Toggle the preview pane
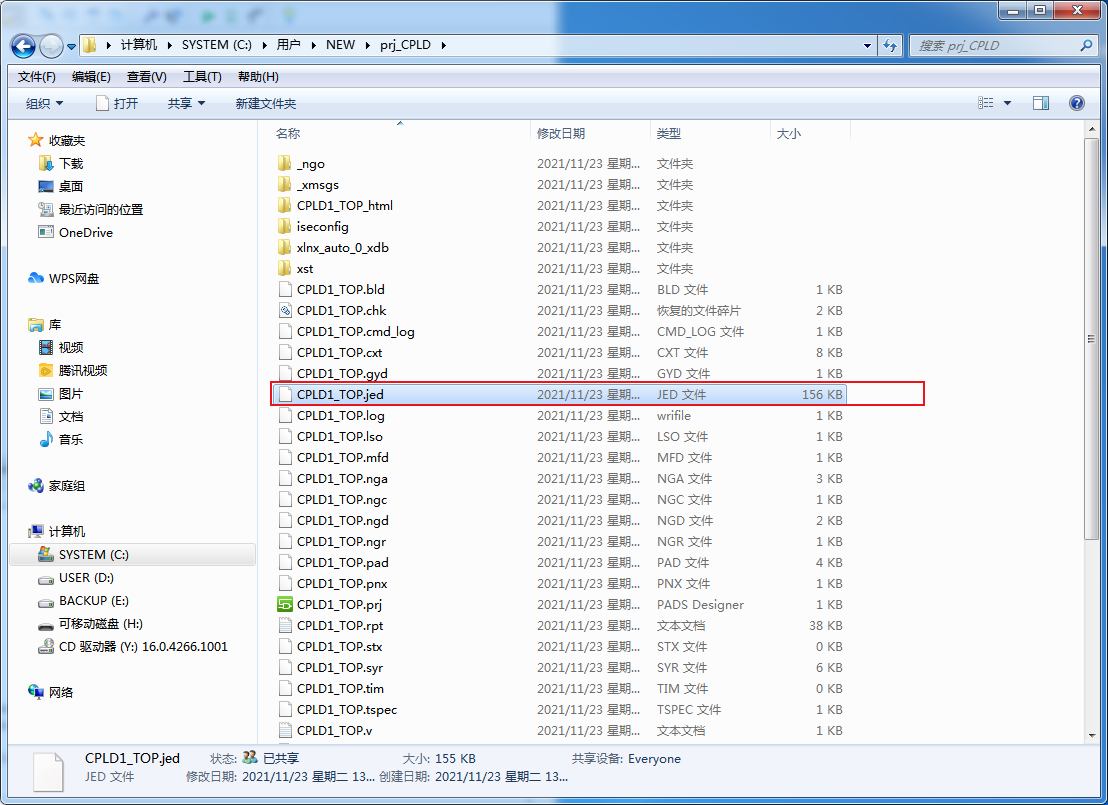This screenshot has width=1108, height=805. click(1040, 102)
